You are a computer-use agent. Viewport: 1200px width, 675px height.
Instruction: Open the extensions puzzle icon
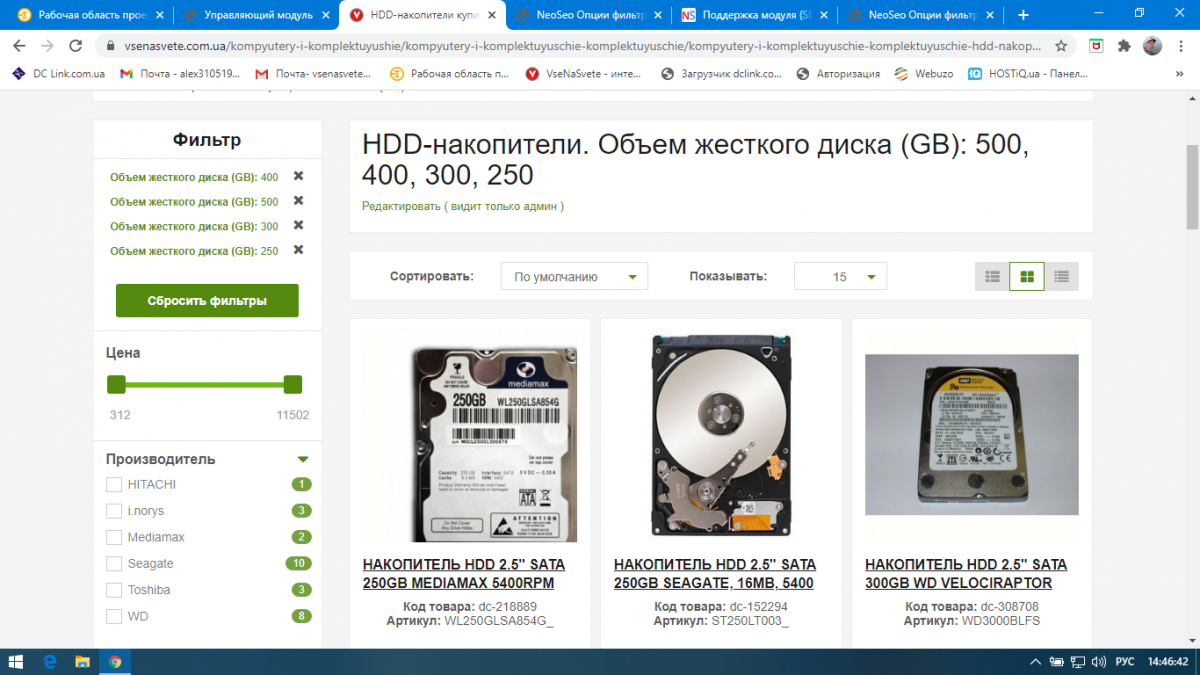pos(1124,46)
